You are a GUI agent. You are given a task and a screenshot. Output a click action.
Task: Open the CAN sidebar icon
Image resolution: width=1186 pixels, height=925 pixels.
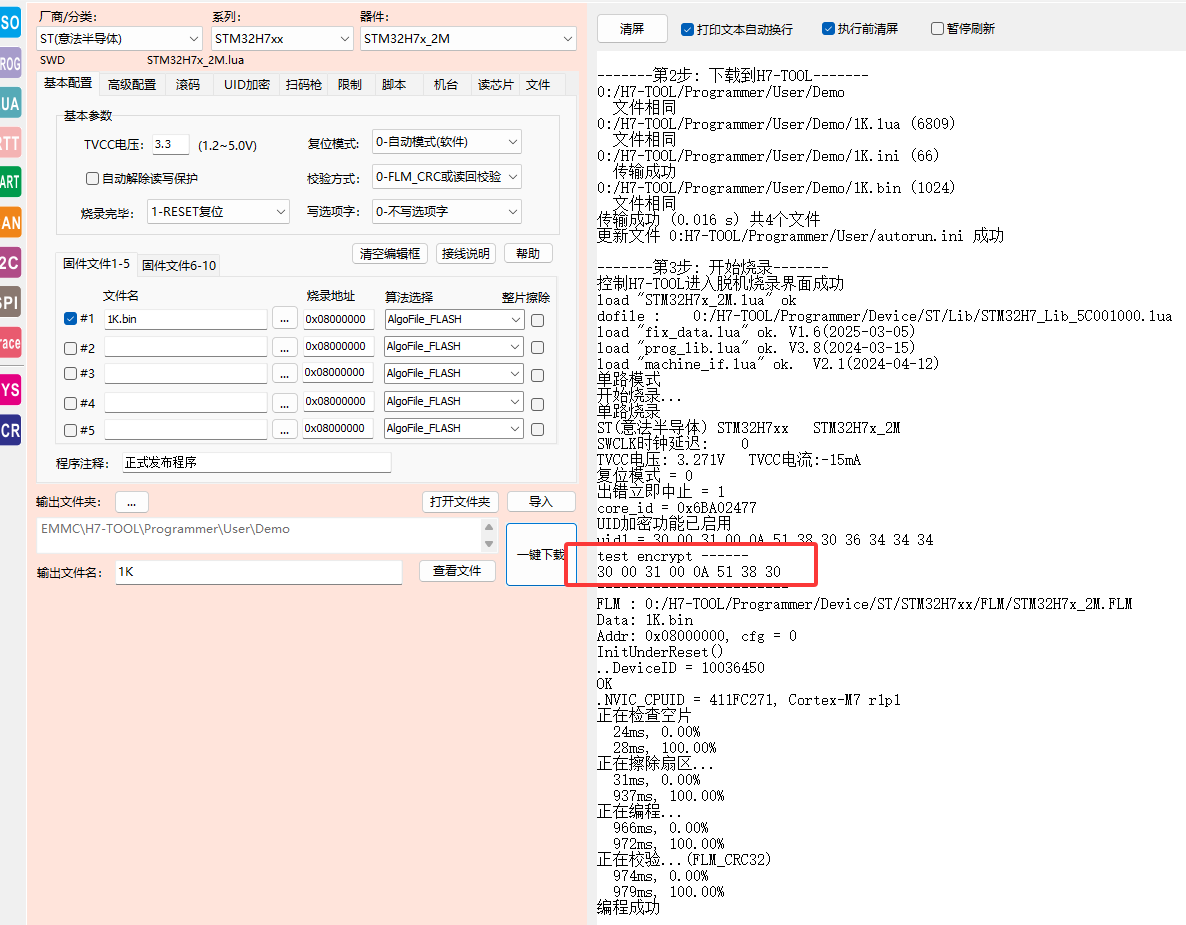(10, 222)
